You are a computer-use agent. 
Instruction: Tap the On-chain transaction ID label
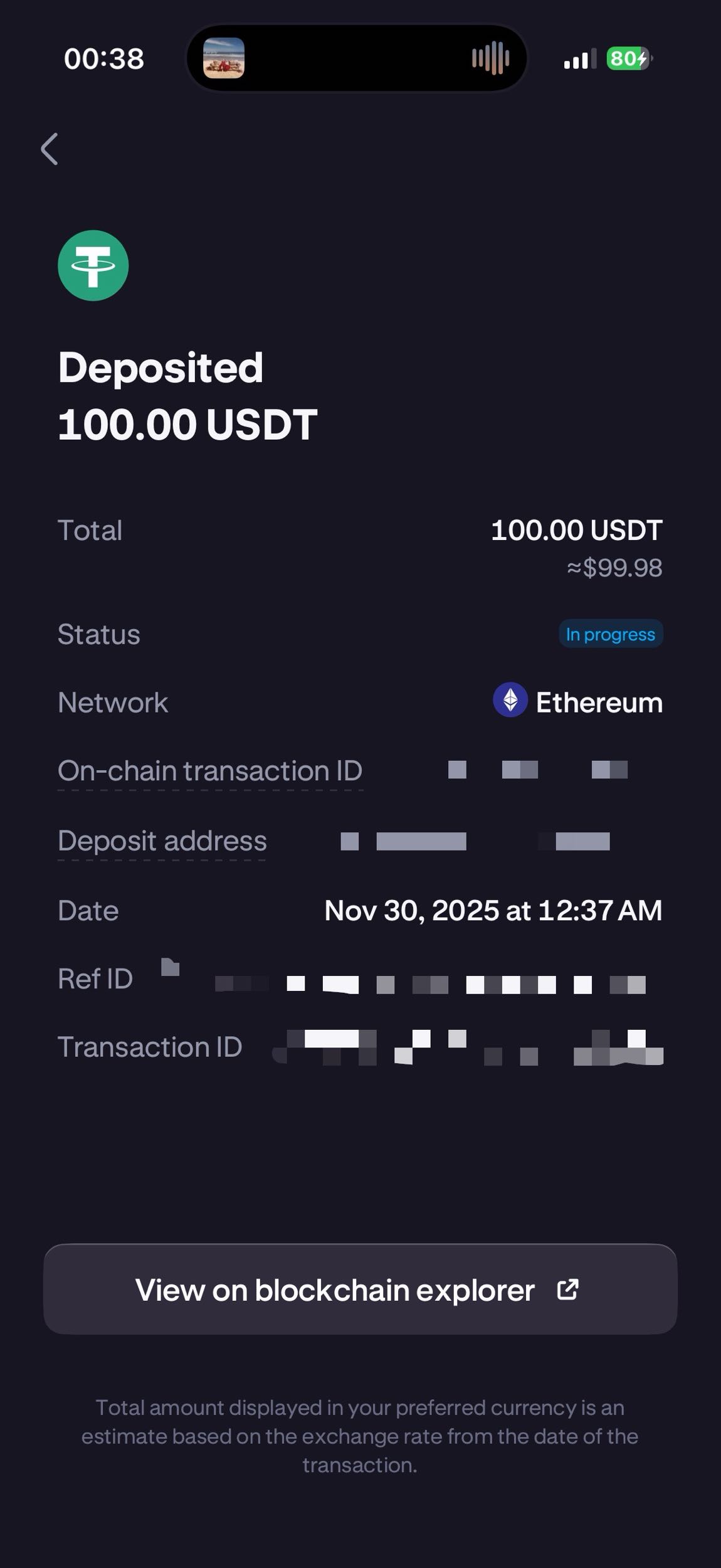[210, 771]
